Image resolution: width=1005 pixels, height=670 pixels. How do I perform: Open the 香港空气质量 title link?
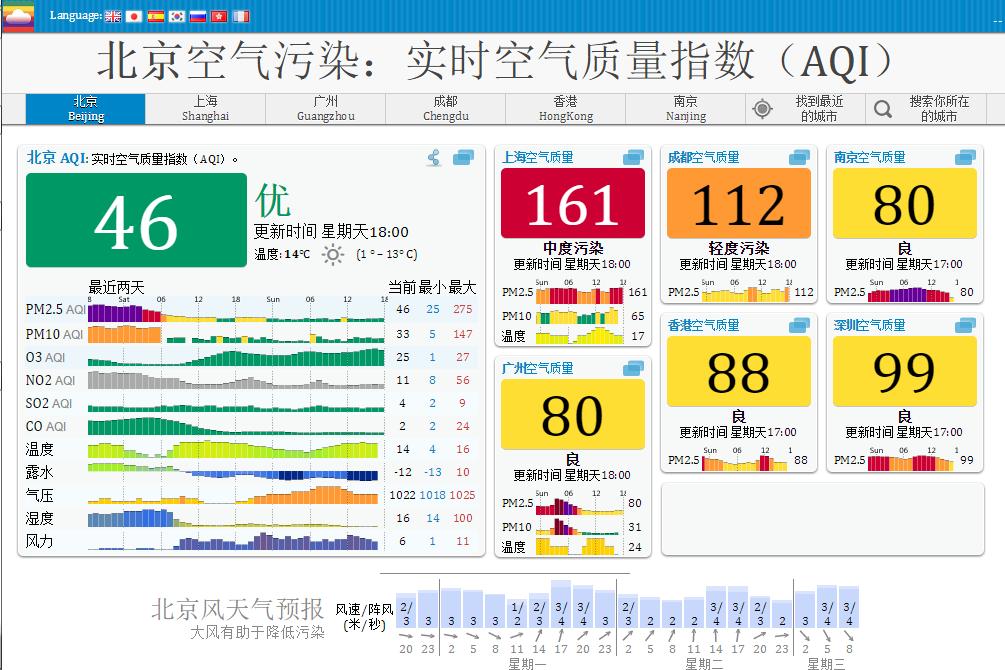pyautogui.click(x=703, y=326)
